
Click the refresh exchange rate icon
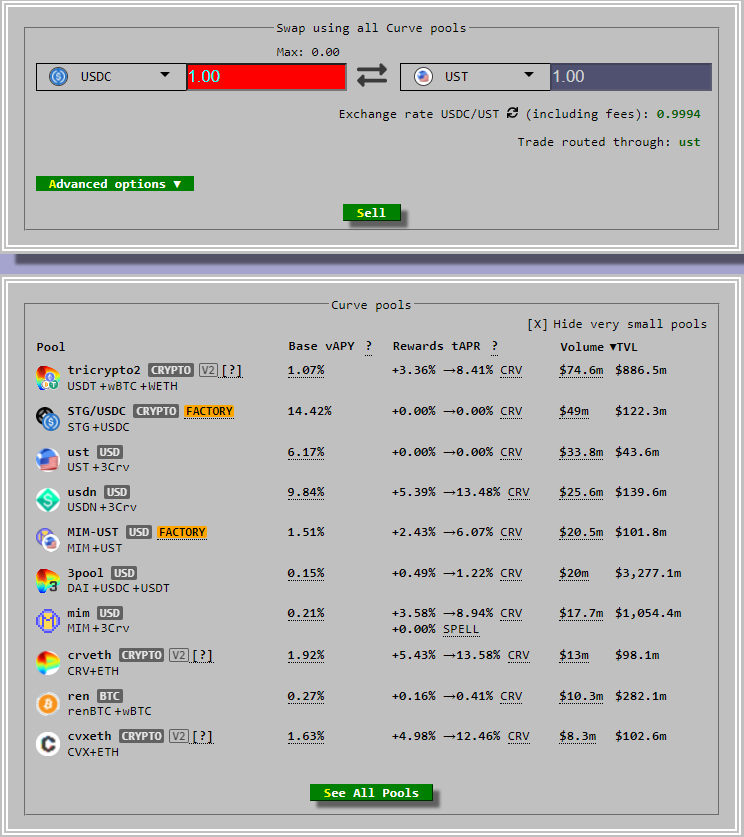tap(512, 113)
